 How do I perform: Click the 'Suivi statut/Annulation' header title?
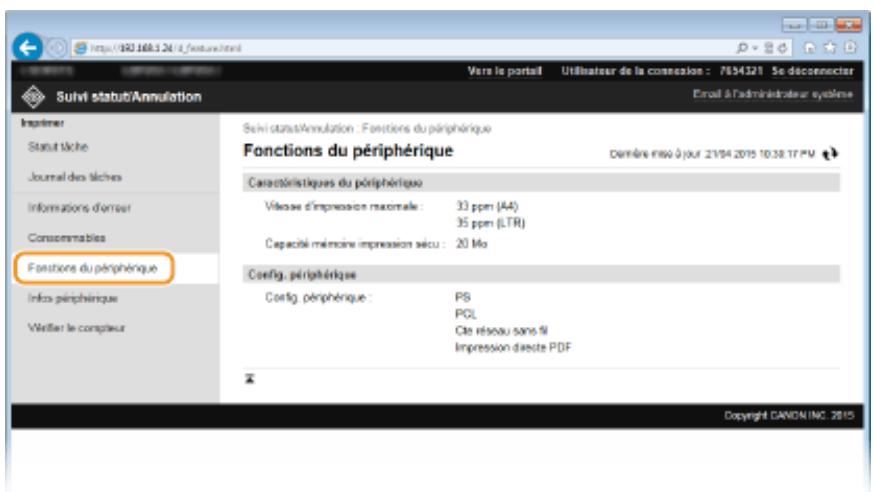tap(129, 97)
